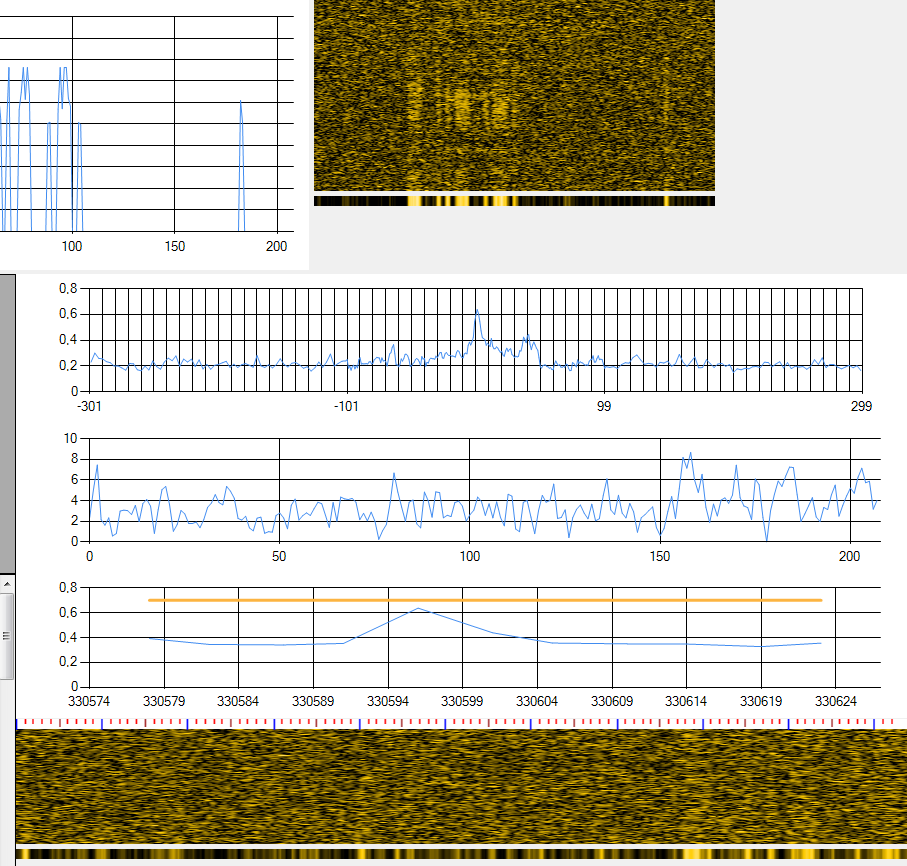Click the "10" label on the middle chart's y-axis

click(x=71, y=438)
